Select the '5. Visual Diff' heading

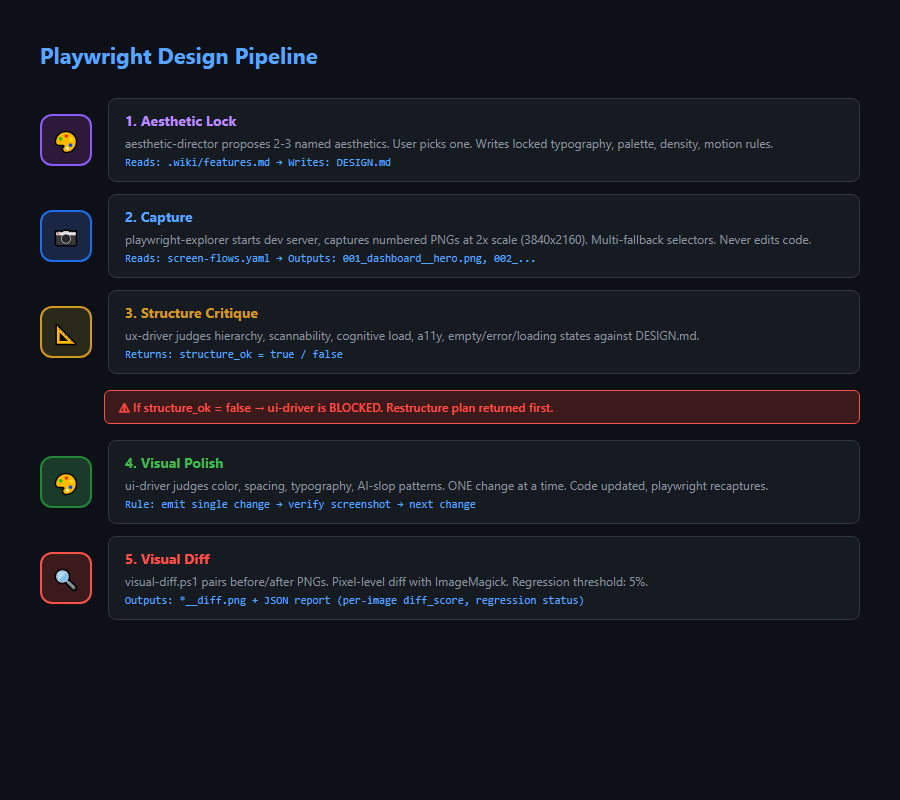167,559
